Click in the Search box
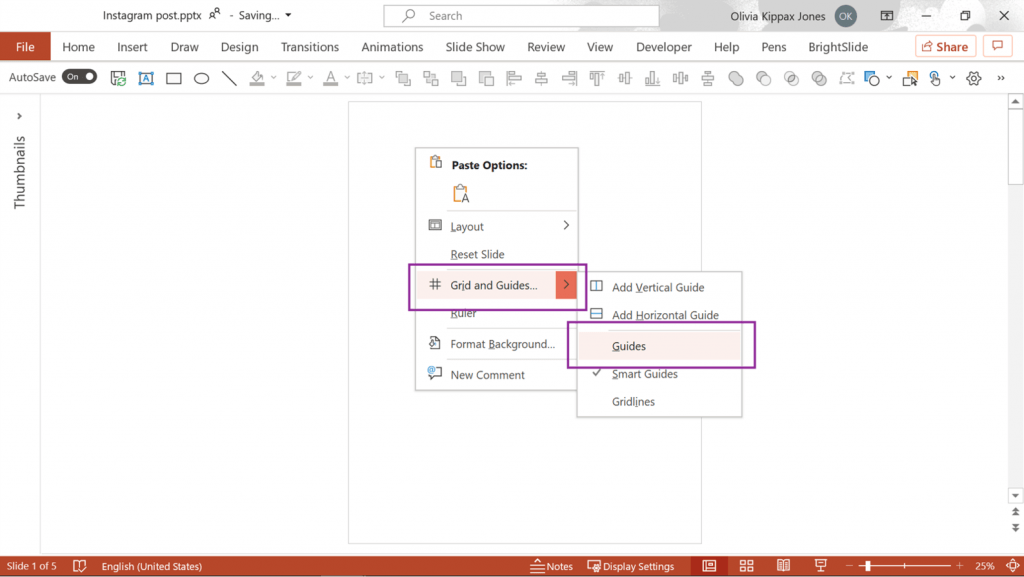 coord(521,16)
